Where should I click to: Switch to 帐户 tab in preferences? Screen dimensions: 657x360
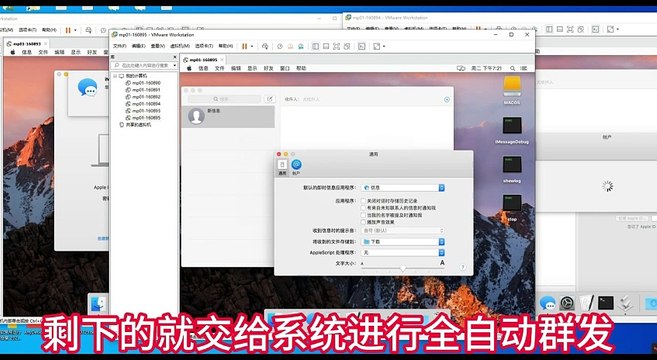pos(296,167)
